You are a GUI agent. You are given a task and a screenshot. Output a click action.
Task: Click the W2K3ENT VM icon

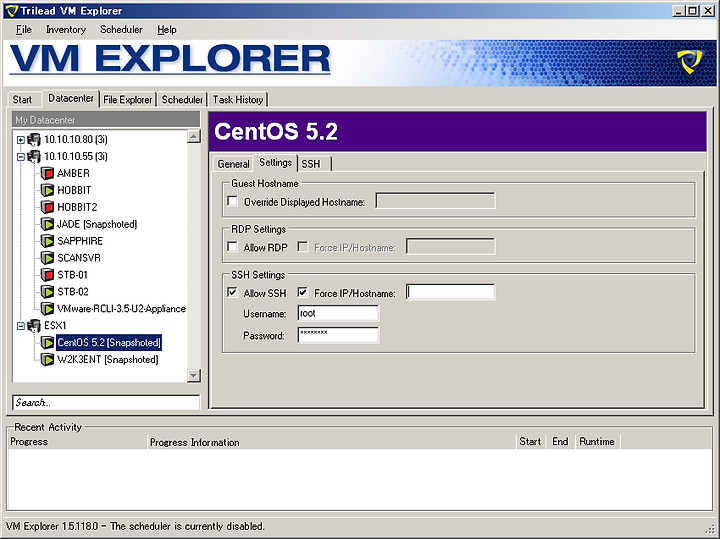pos(47,360)
